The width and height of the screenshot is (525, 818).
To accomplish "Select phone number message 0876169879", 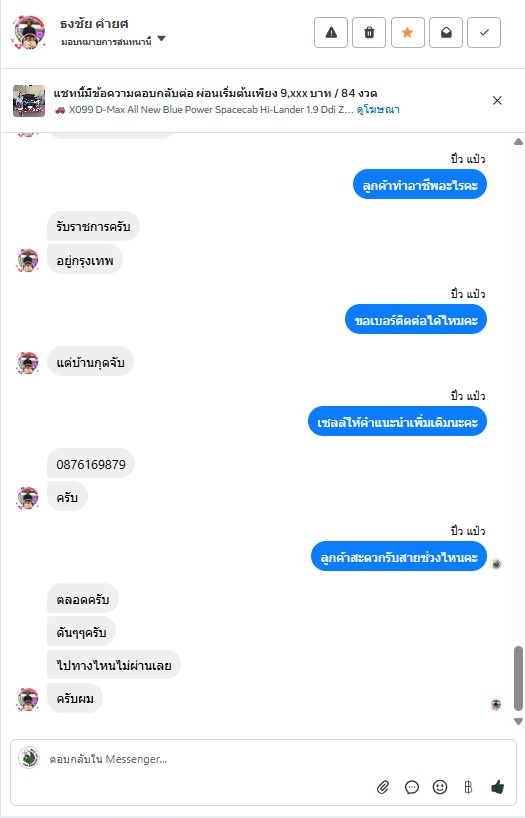I will 91,463.
